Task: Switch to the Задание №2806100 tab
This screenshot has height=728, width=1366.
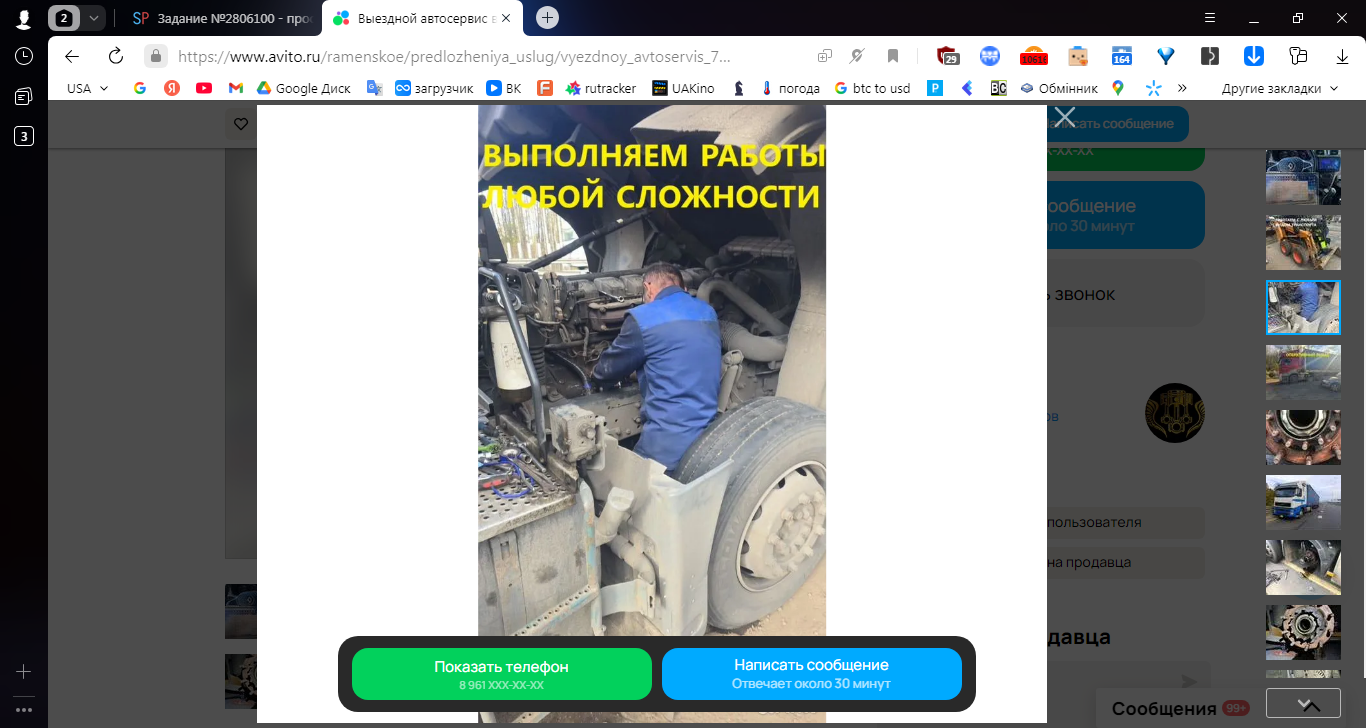Action: pyautogui.click(x=221, y=18)
